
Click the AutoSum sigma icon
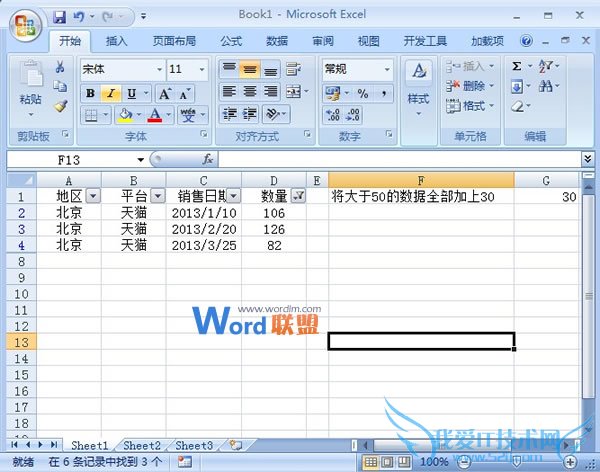click(517, 66)
